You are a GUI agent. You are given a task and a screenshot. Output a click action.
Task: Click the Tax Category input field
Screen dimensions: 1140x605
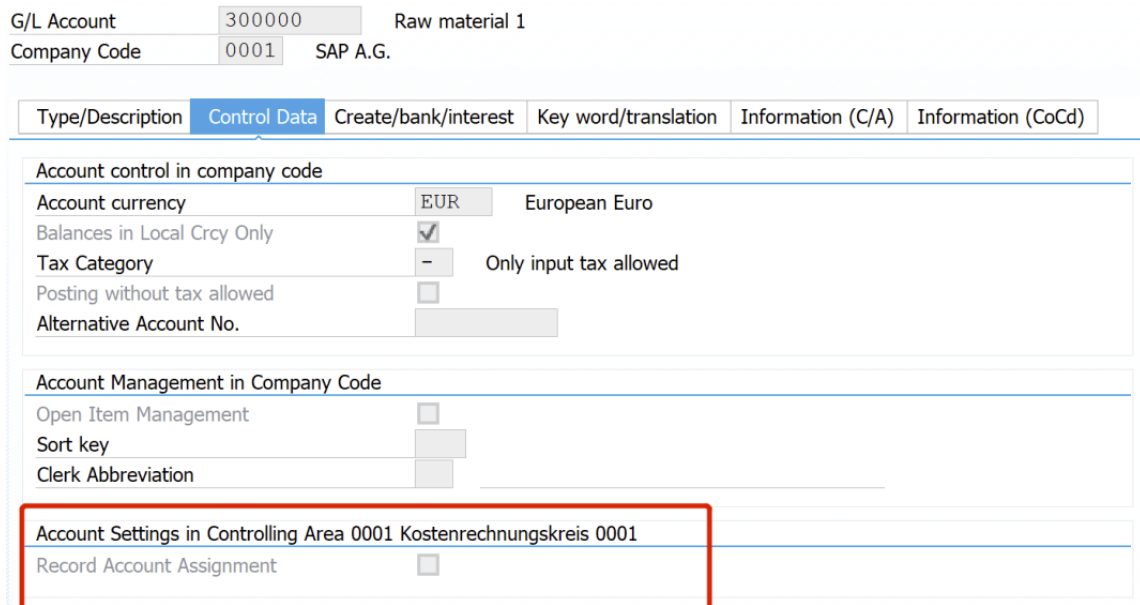point(433,263)
